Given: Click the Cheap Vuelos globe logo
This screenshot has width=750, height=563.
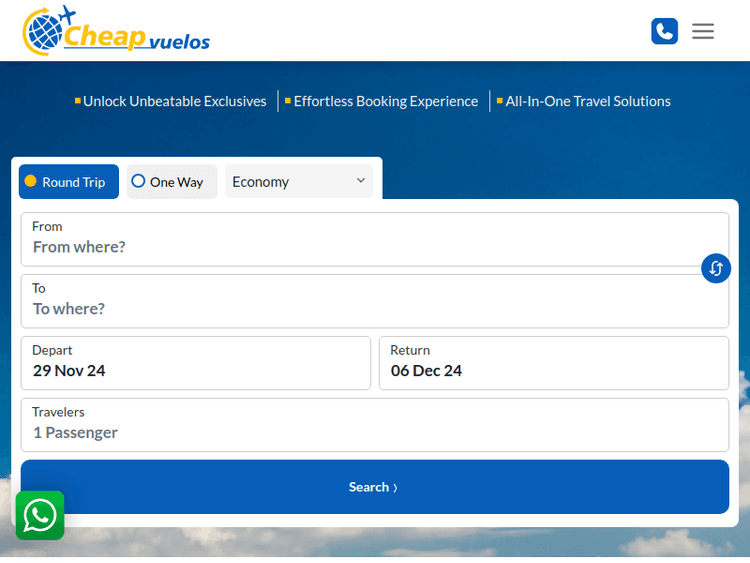Looking at the screenshot, I should pyautogui.click(x=44, y=30).
